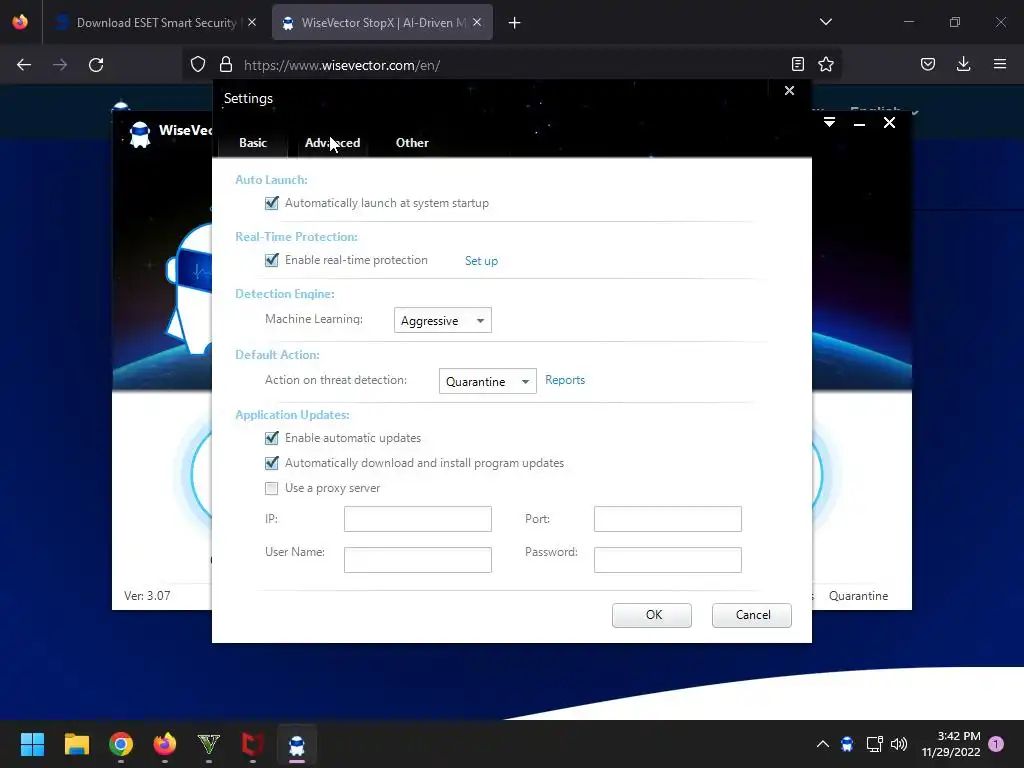Go forward in Firefox
1024x768 pixels.
point(60,65)
